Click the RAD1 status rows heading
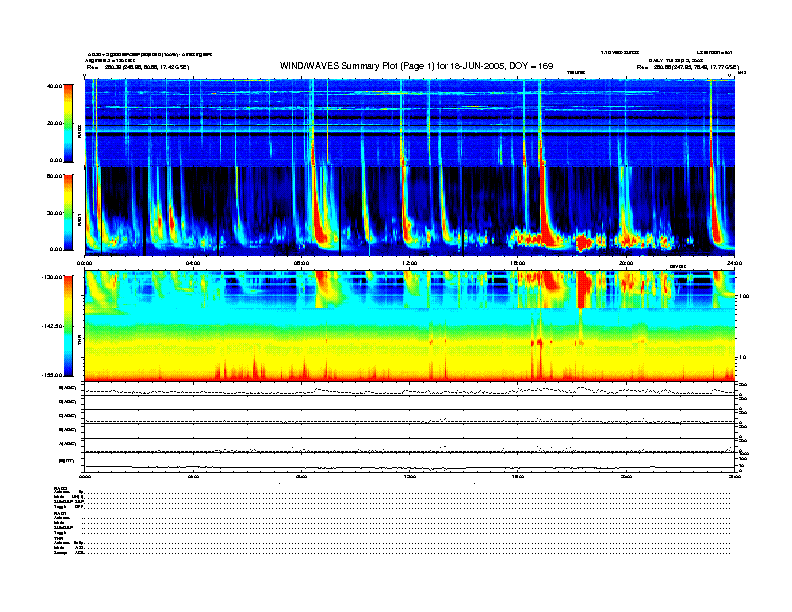 61,514
